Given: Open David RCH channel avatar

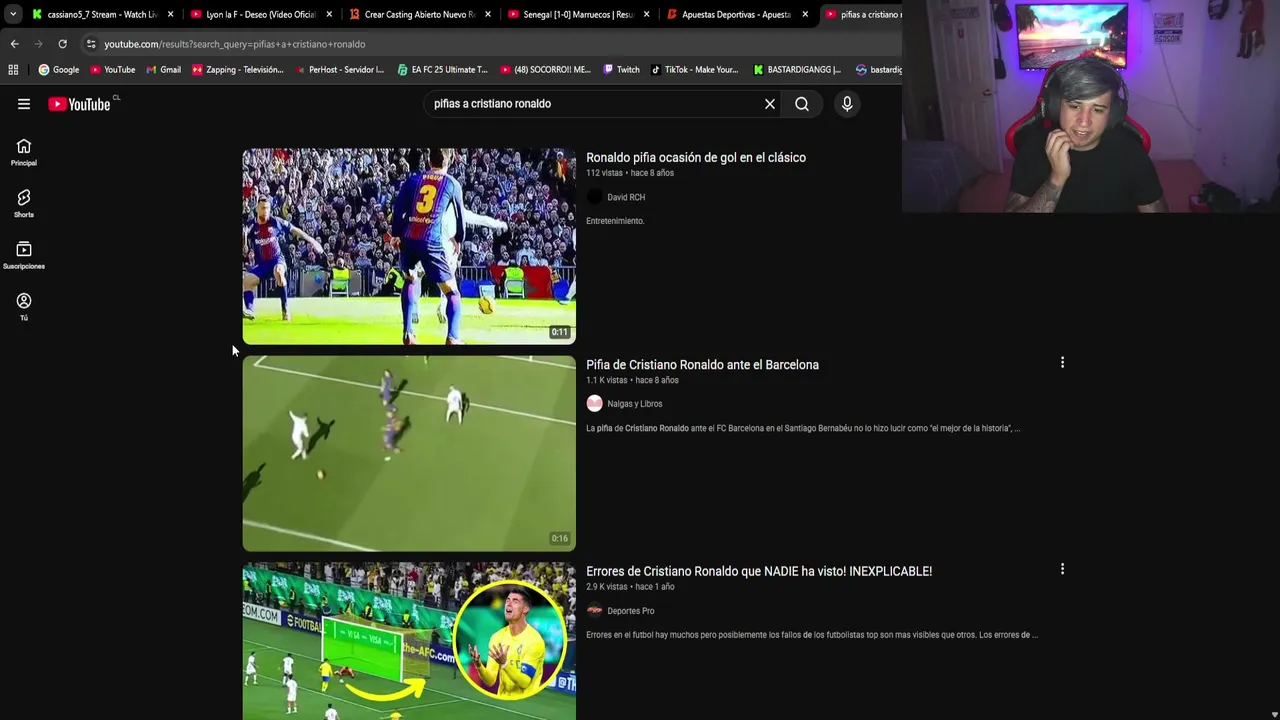Looking at the screenshot, I should (595, 197).
